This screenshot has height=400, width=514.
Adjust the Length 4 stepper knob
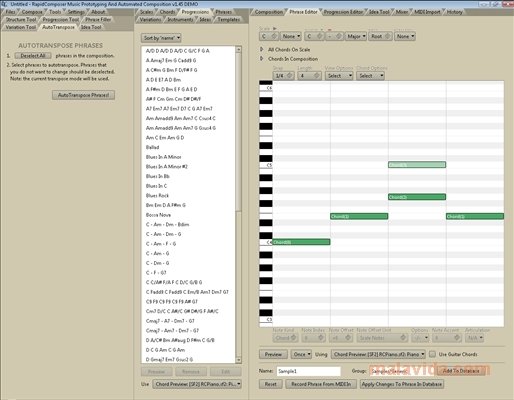[x=317, y=76]
